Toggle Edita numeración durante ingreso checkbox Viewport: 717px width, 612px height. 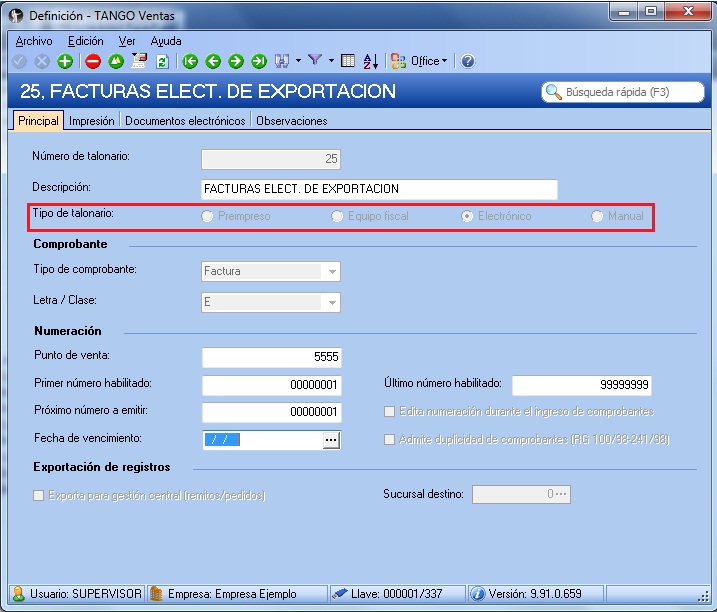tap(390, 412)
